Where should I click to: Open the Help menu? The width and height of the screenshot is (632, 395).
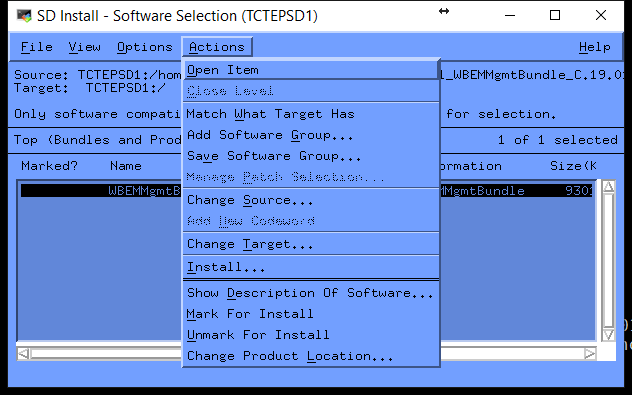(595, 47)
